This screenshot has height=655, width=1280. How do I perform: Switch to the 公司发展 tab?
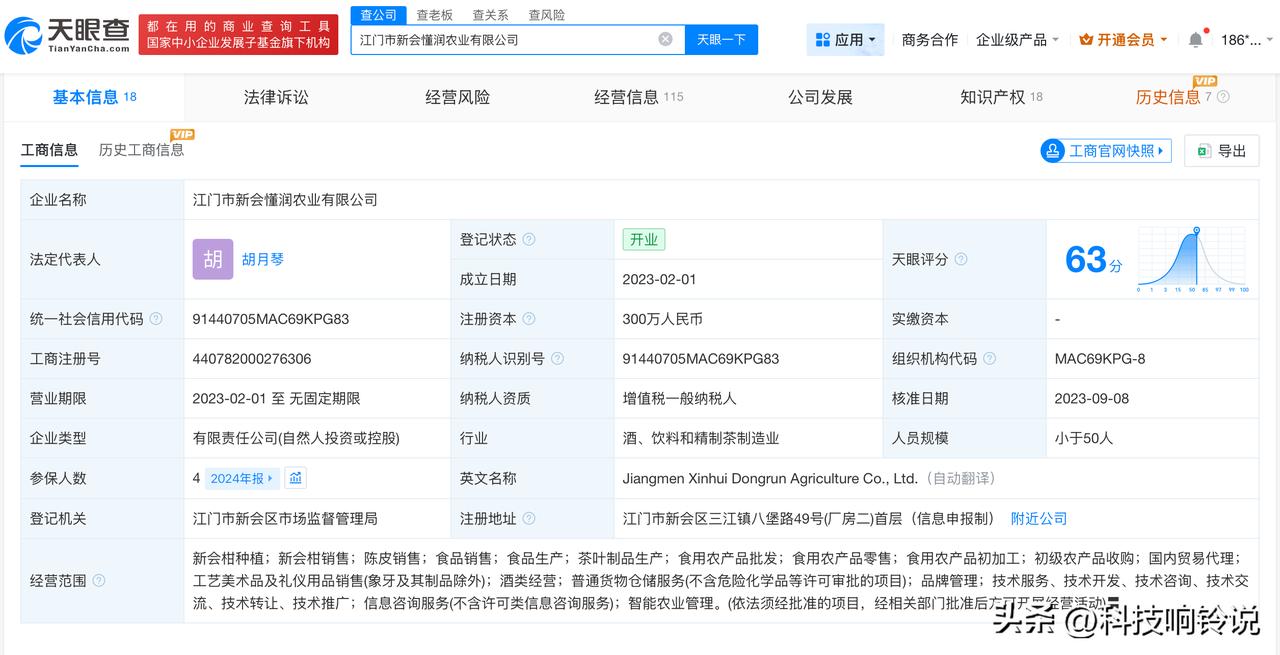tap(820, 97)
